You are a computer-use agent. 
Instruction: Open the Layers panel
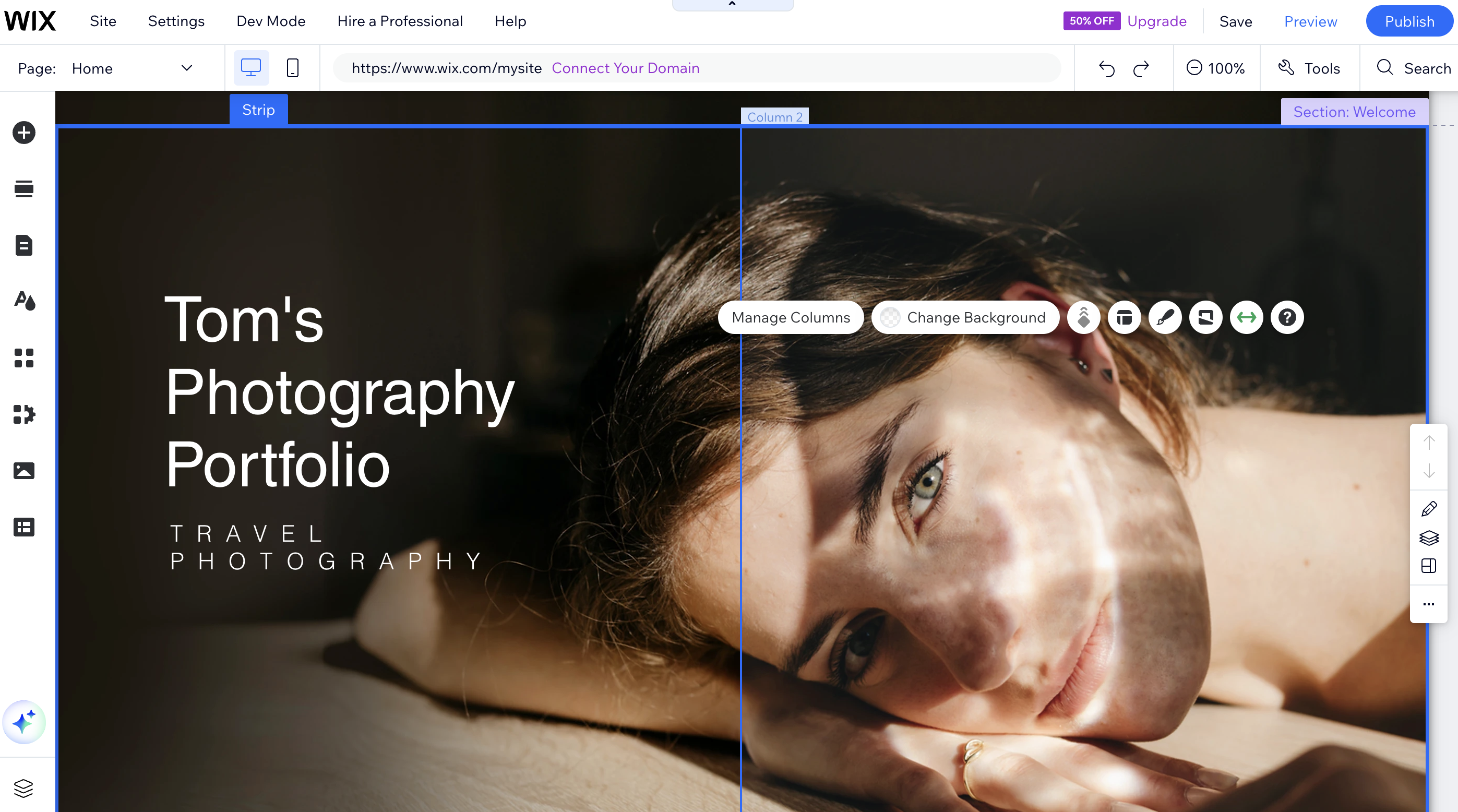pyautogui.click(x=24, y=788)
